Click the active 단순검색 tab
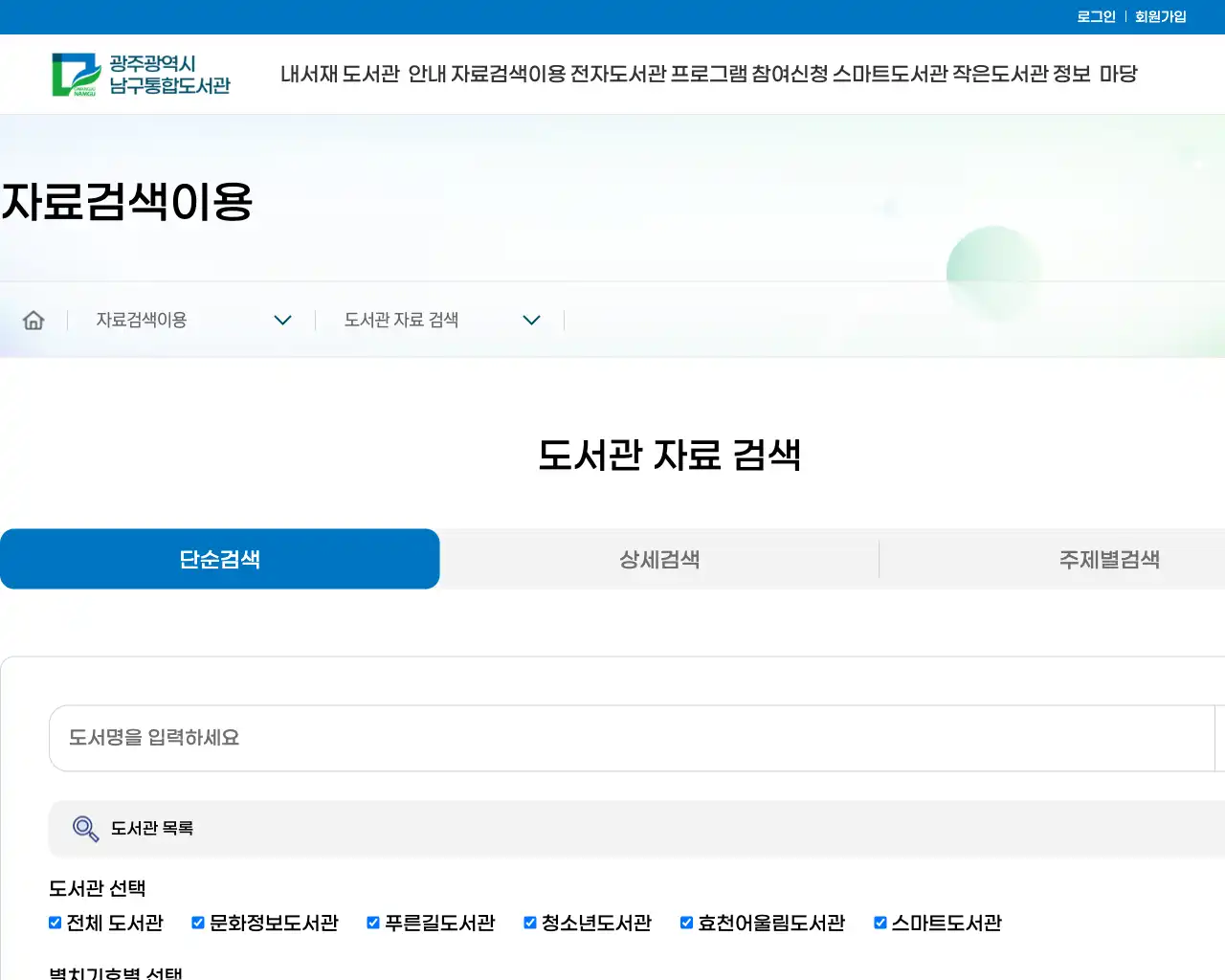Screen dimensions: 1225x980 (x=219, y=559)
